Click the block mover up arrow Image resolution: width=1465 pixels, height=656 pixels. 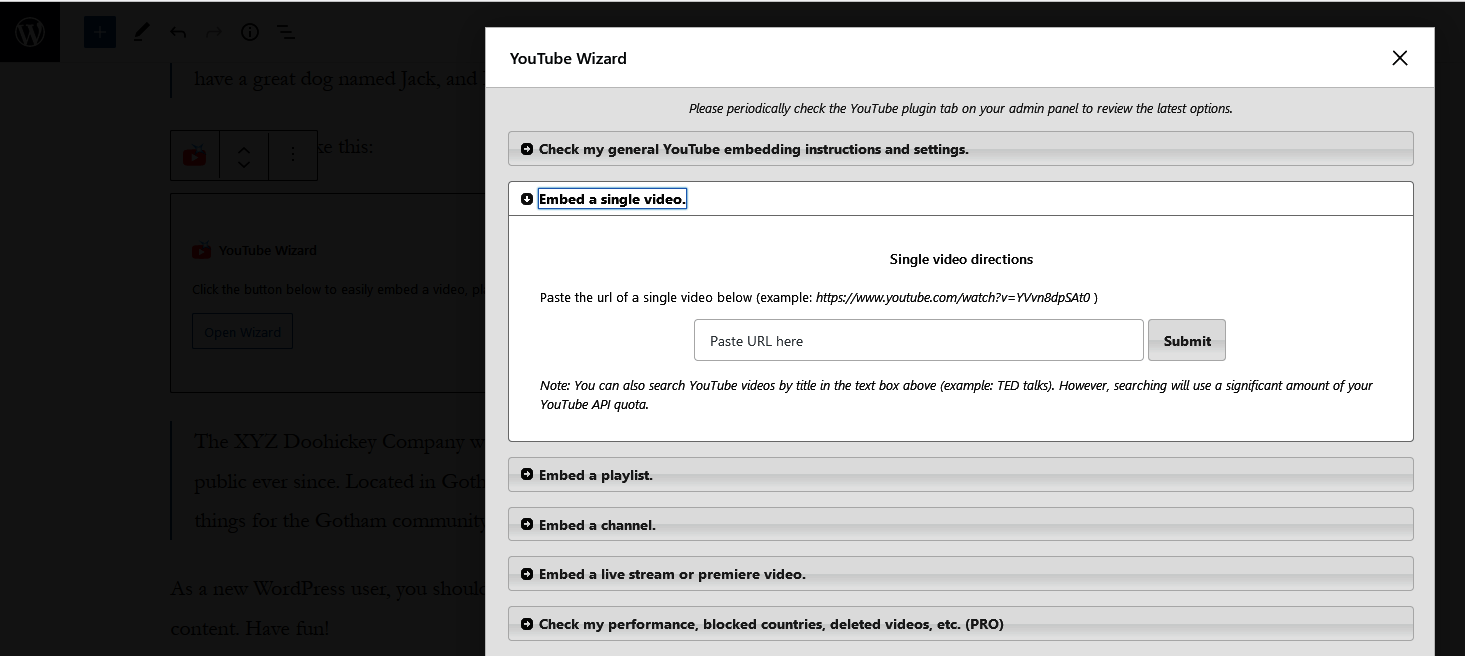[x=243, y=148]
